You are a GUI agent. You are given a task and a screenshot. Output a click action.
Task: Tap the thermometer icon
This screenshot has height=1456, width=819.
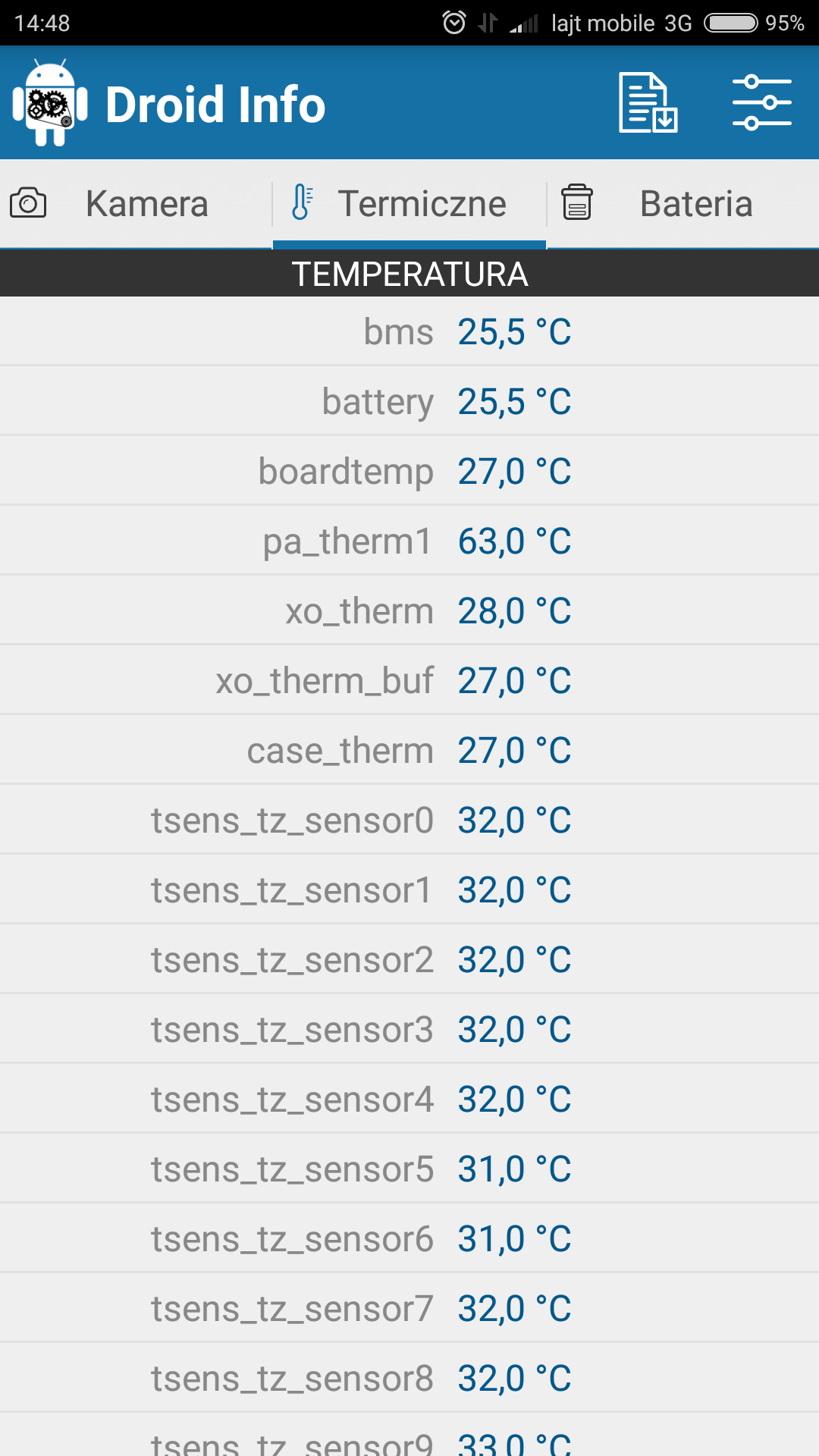click(x=302, y=202)
